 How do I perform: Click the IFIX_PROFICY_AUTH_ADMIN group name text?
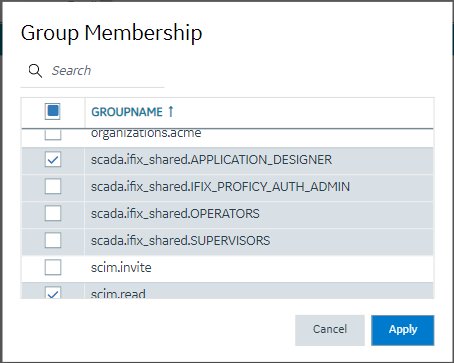coord(220,186)
